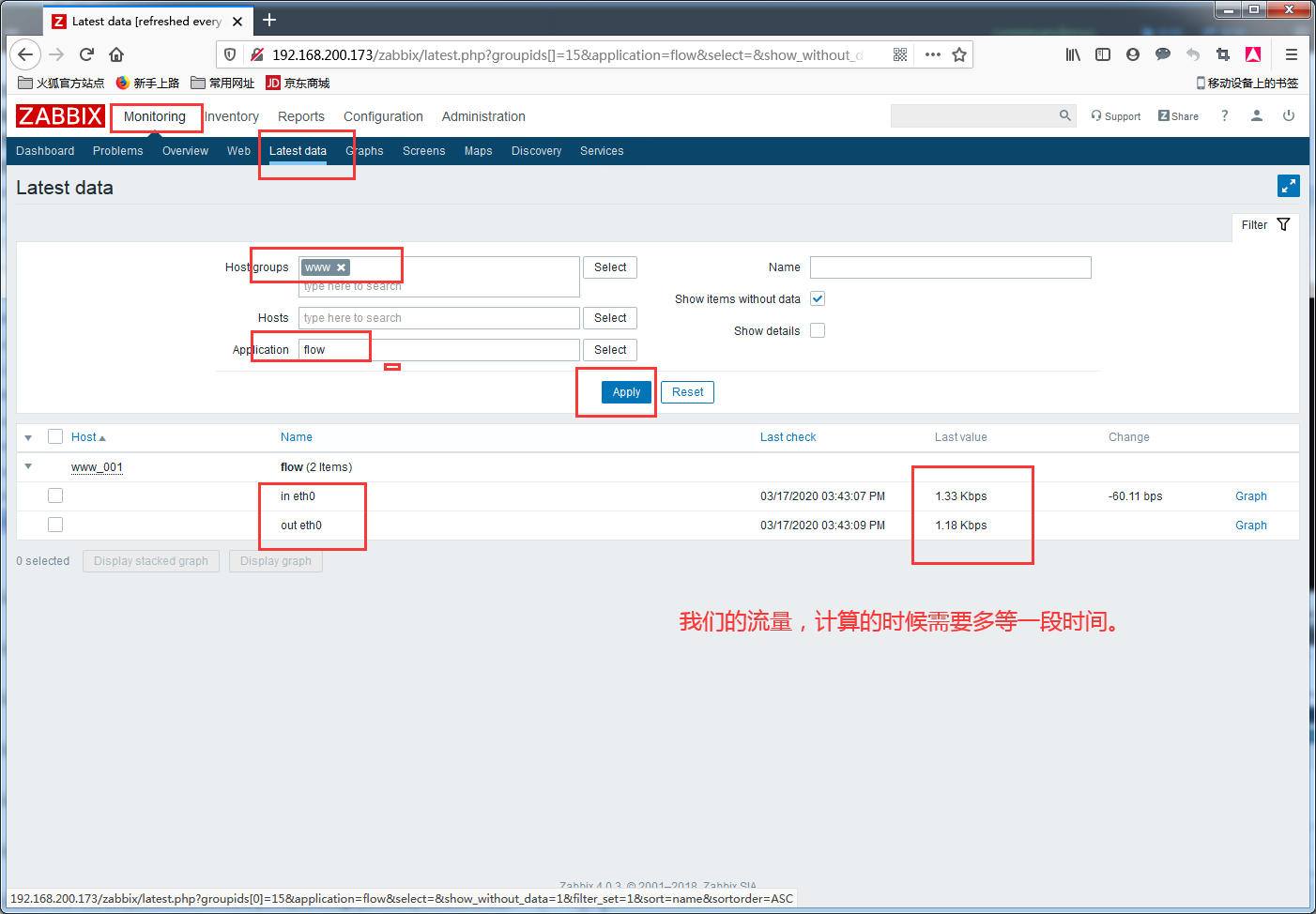Collapse all groups with header arrow
The width and height of the screenshot is (1316, 914).
28,437
